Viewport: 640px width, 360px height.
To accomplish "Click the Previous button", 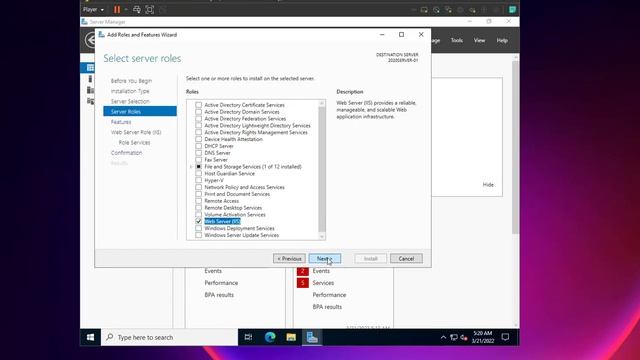I will click(x=289, y=258).
